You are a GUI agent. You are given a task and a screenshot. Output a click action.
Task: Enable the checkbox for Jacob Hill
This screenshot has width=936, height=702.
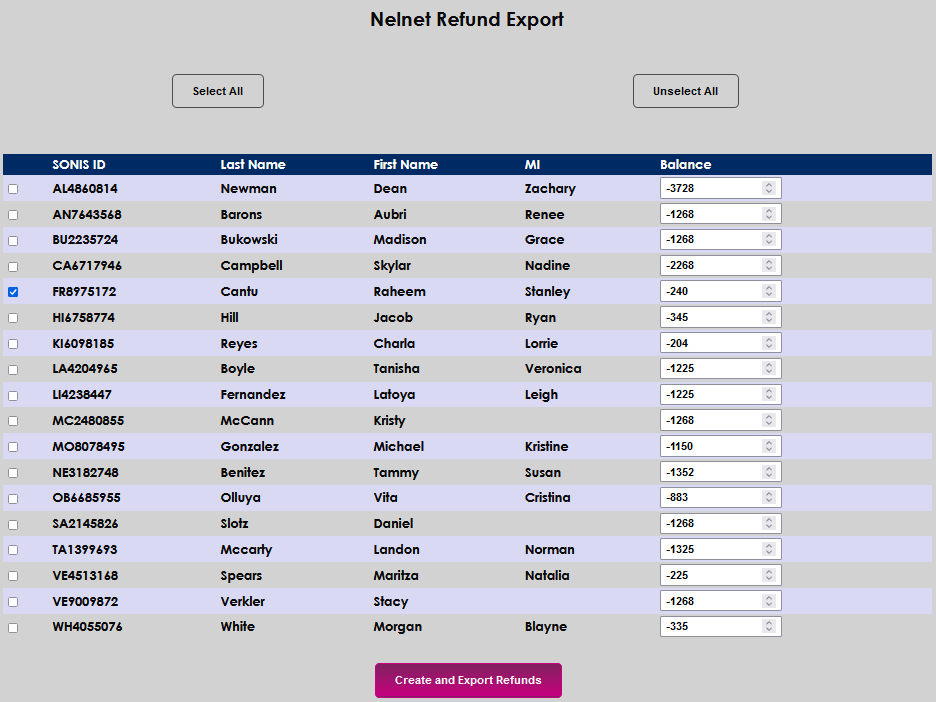tap(13, 317)
